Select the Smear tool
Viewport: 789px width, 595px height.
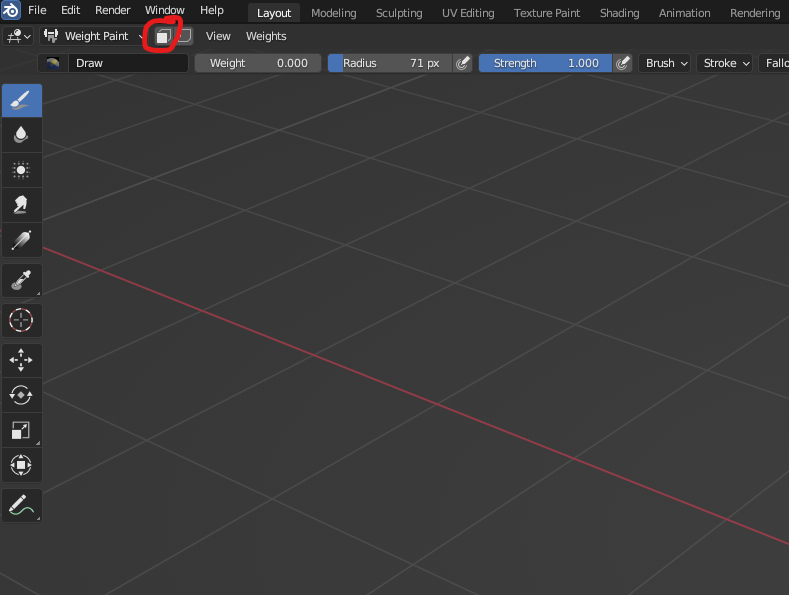[x=22, y=204]
